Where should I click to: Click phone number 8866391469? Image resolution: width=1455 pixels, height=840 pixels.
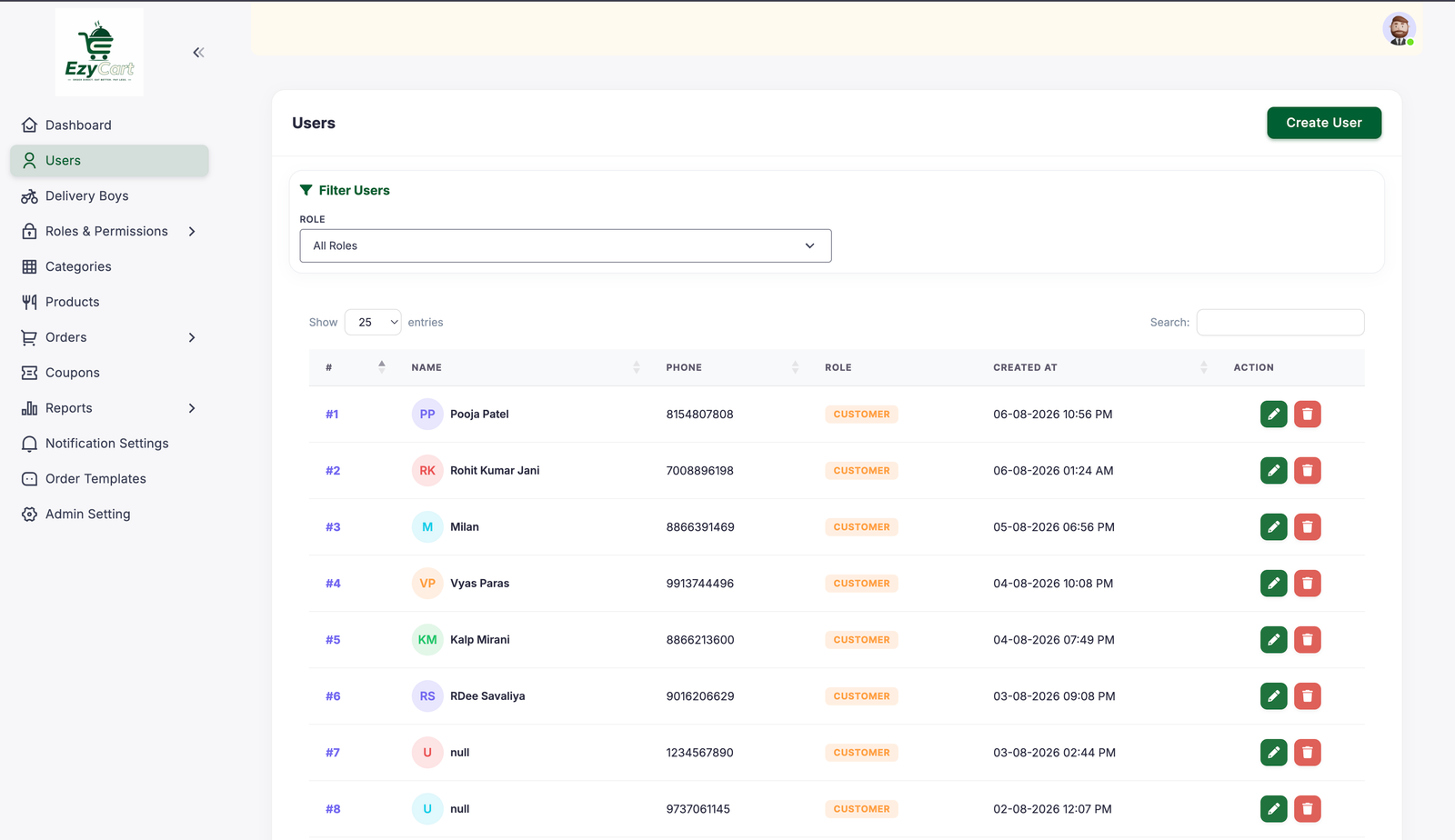point(700,527)
